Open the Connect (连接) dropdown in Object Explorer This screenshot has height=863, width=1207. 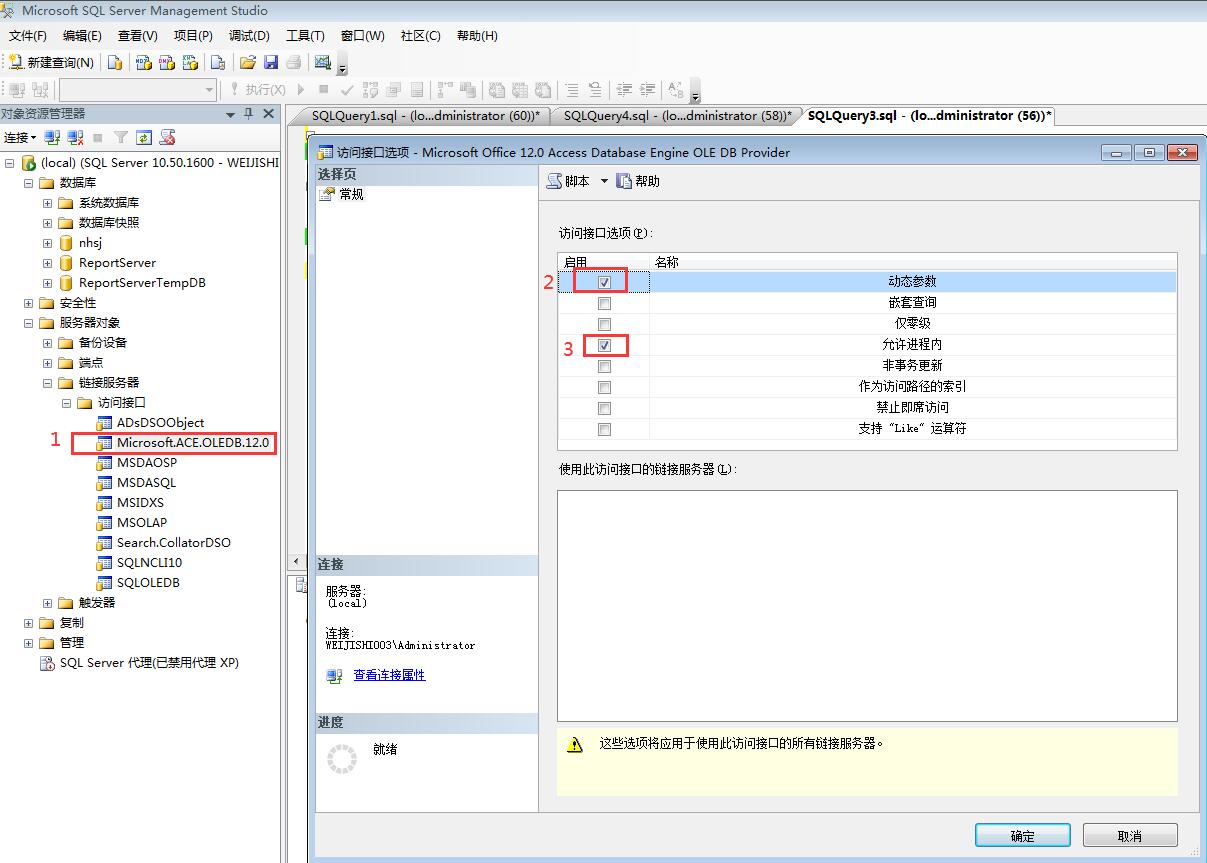click(20, 137)
